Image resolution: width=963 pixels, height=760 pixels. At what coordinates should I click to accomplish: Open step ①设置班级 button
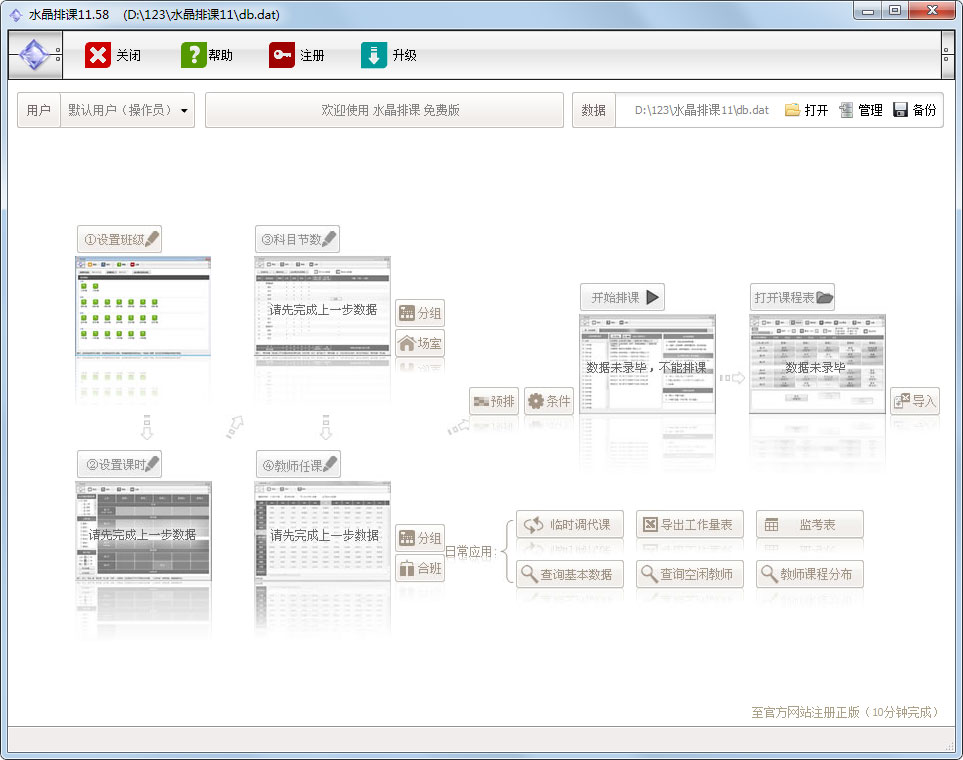pyautogui.click(x=119, y=240)
